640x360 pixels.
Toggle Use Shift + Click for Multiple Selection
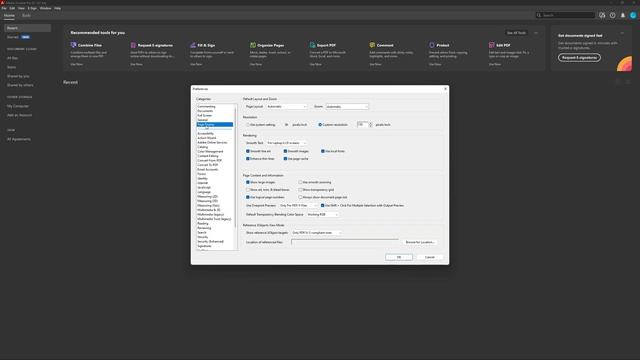tap(322, 205)
